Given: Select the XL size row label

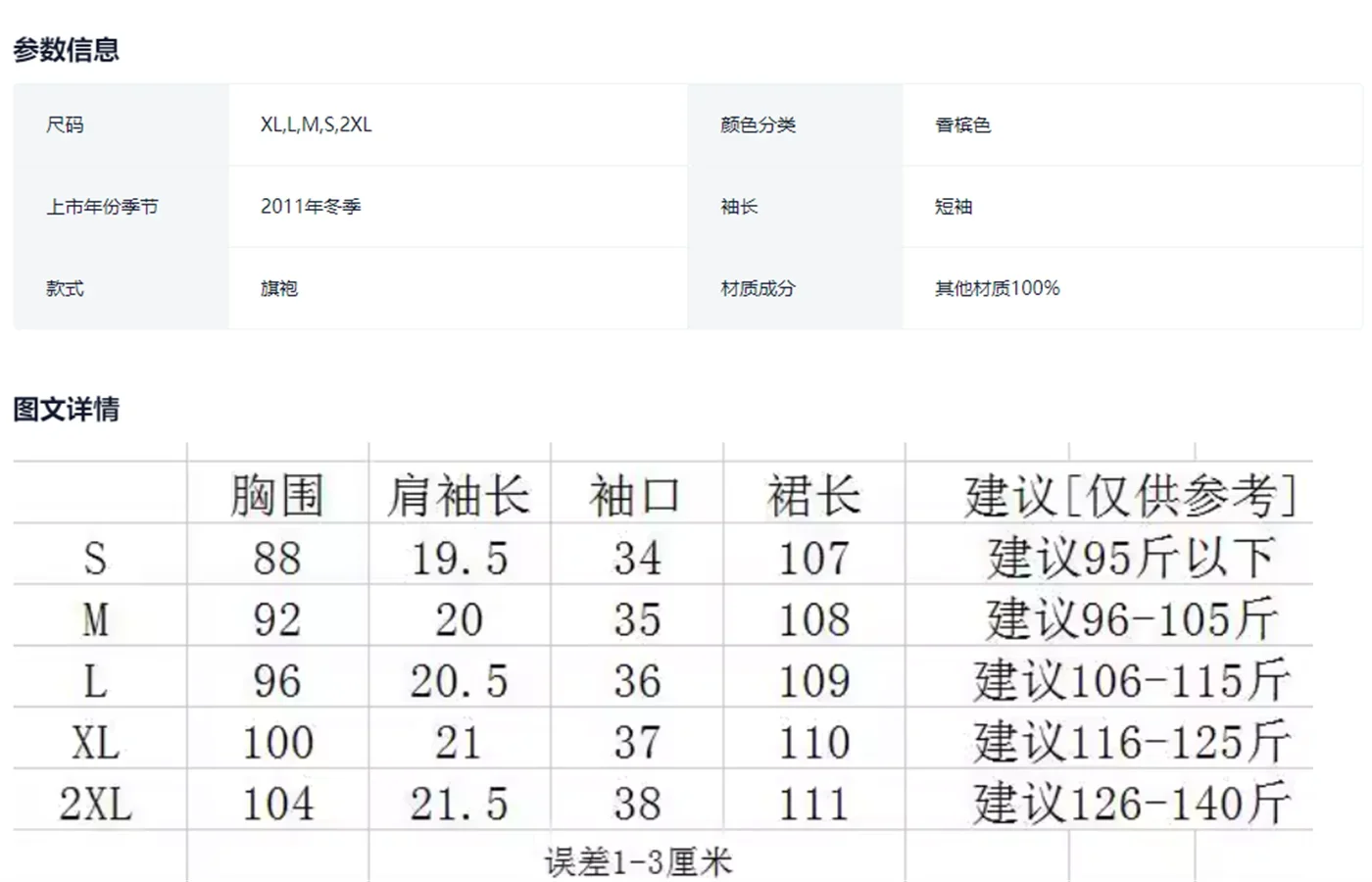Looking at the screenshot, I should 95,743.
